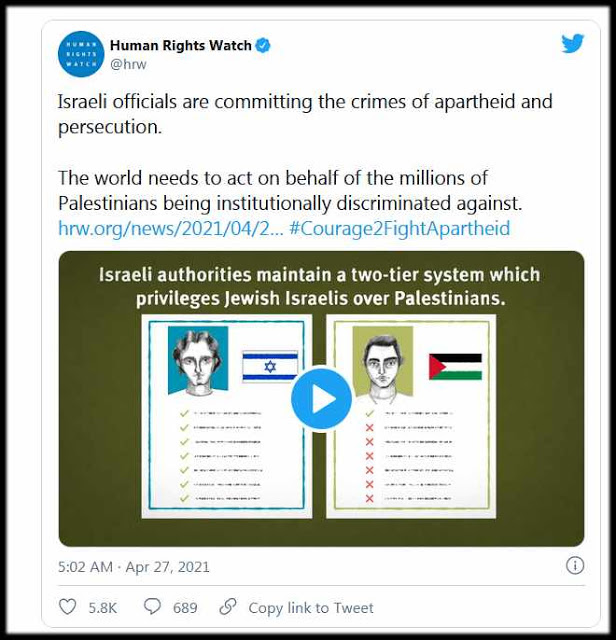The image size is (616, 640).
Task: Click the Israeli flag in video thumbnail
Action: pos(270,366)
